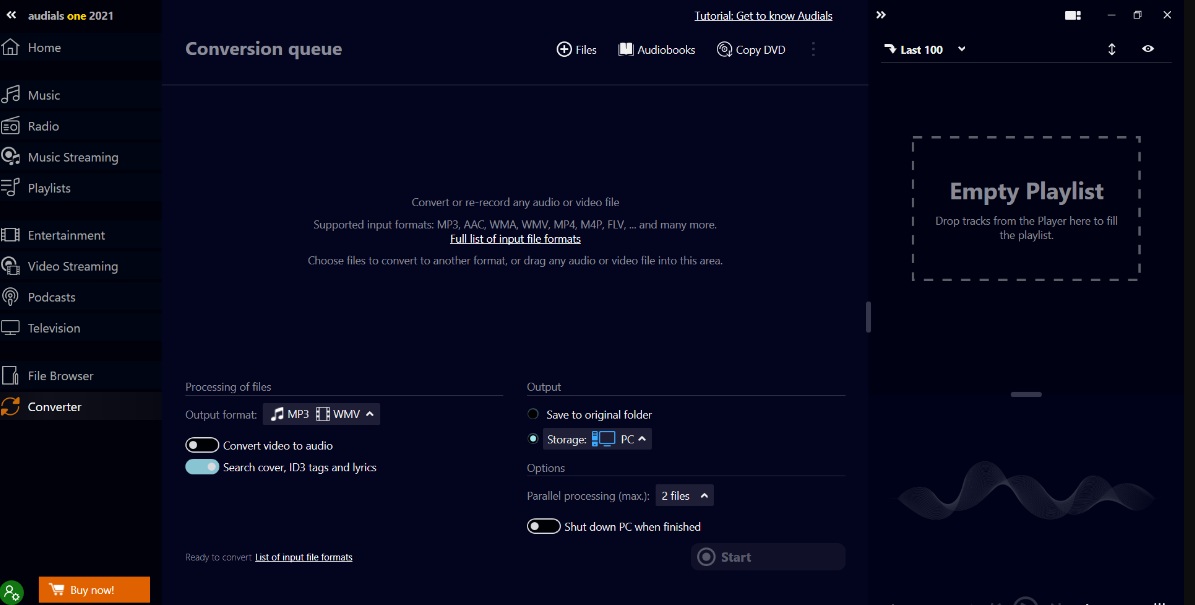Open Parallel processing 2 files dropdown

tap(684, 496)
